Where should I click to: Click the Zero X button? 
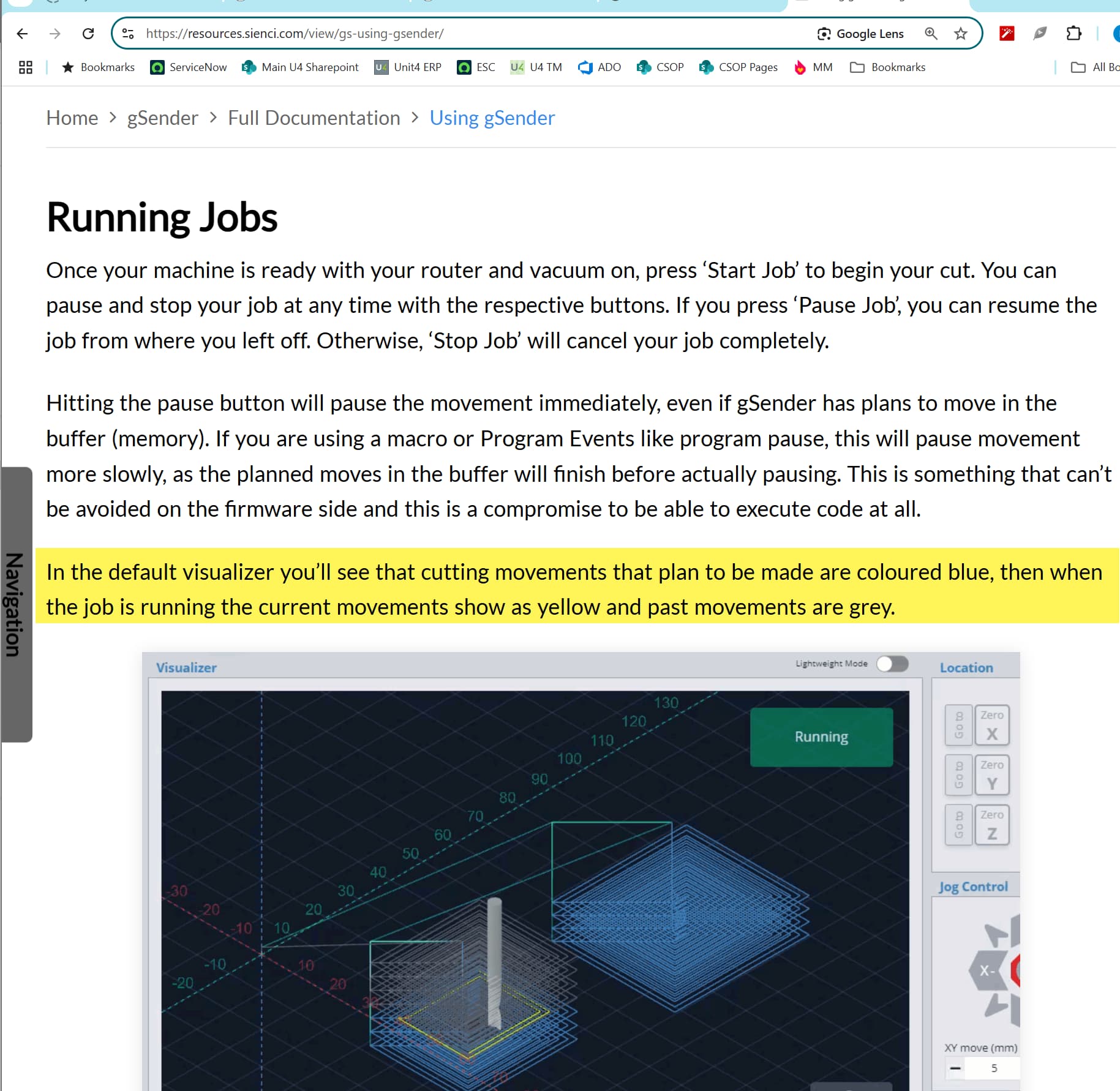pos(991,725)
